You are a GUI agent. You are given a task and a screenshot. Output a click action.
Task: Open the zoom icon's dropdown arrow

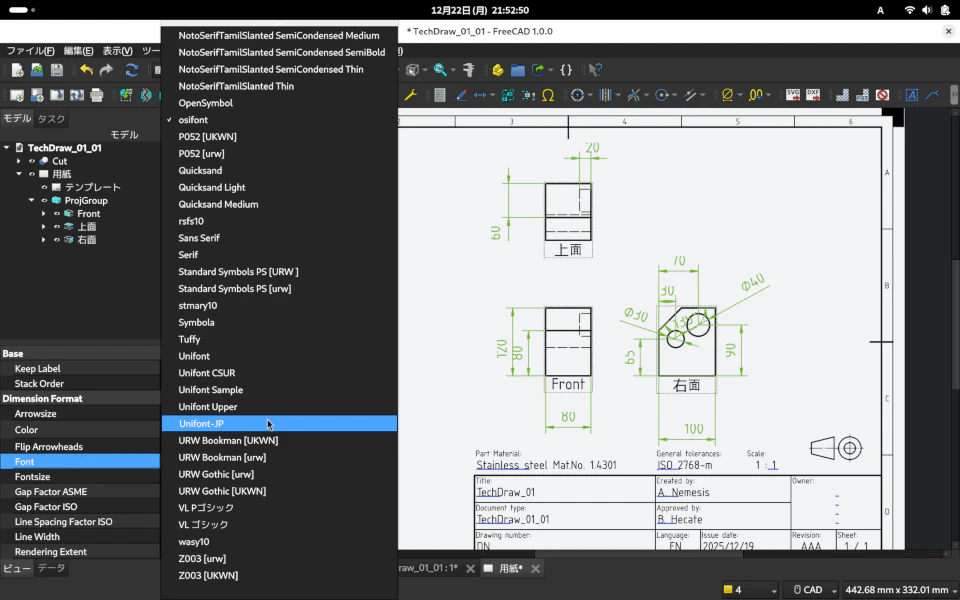[453, 70]
